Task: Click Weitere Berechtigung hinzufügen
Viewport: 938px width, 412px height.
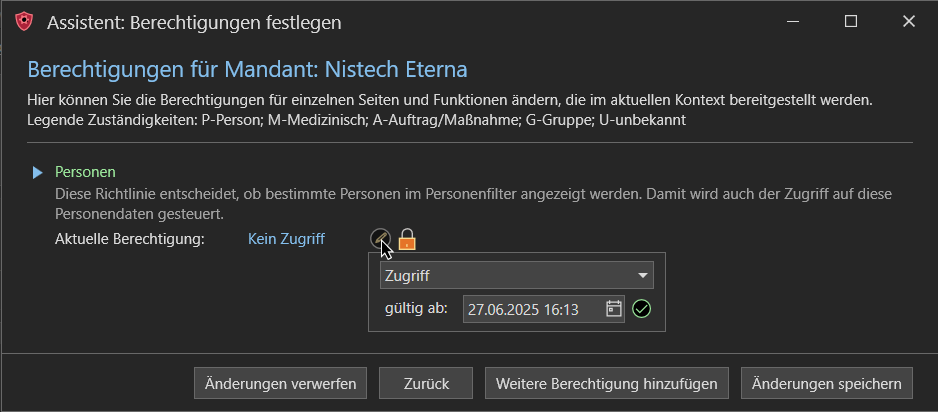Action: point(607,383)
